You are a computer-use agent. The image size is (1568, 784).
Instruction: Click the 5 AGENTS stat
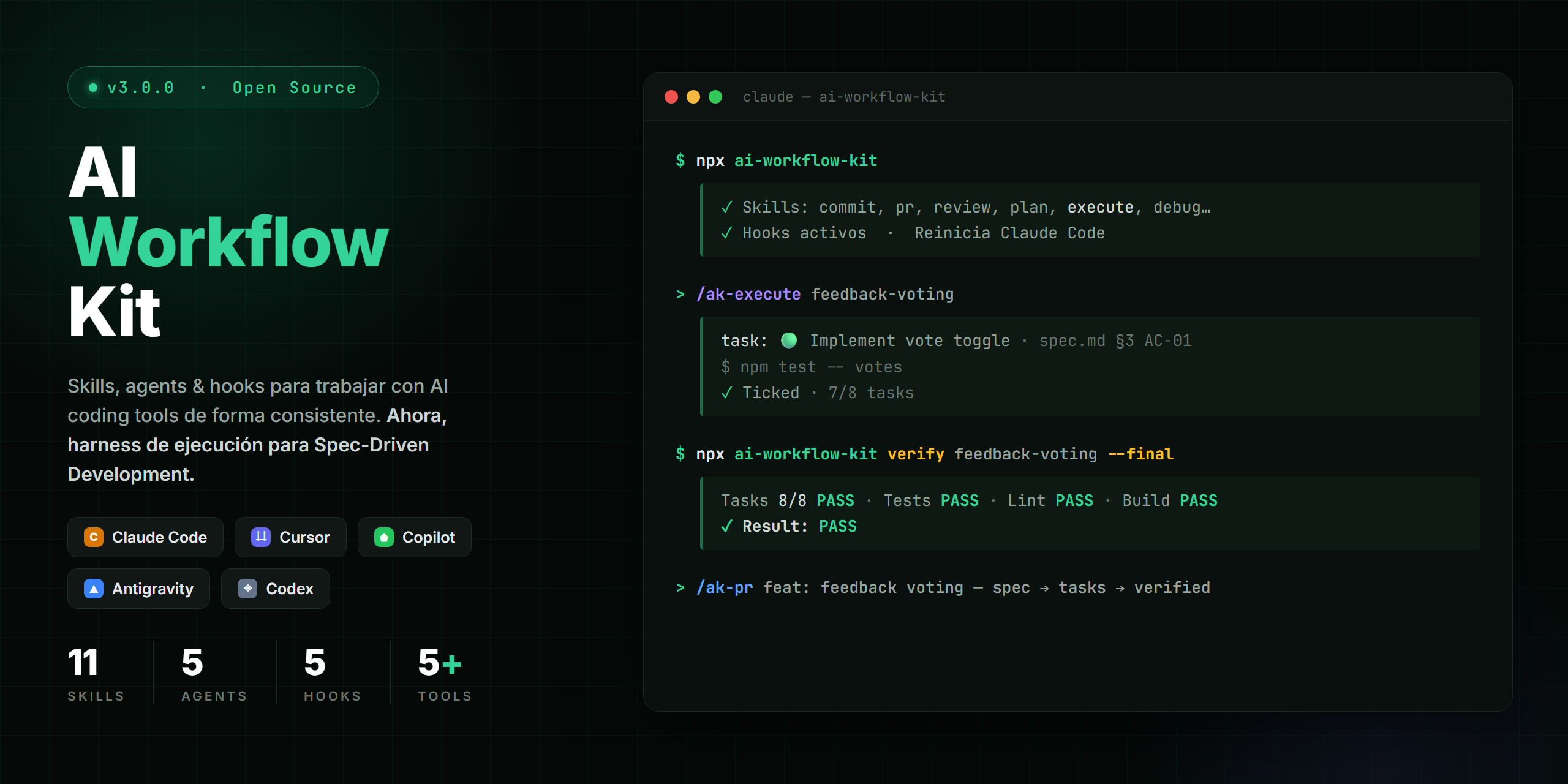point(214,674)
